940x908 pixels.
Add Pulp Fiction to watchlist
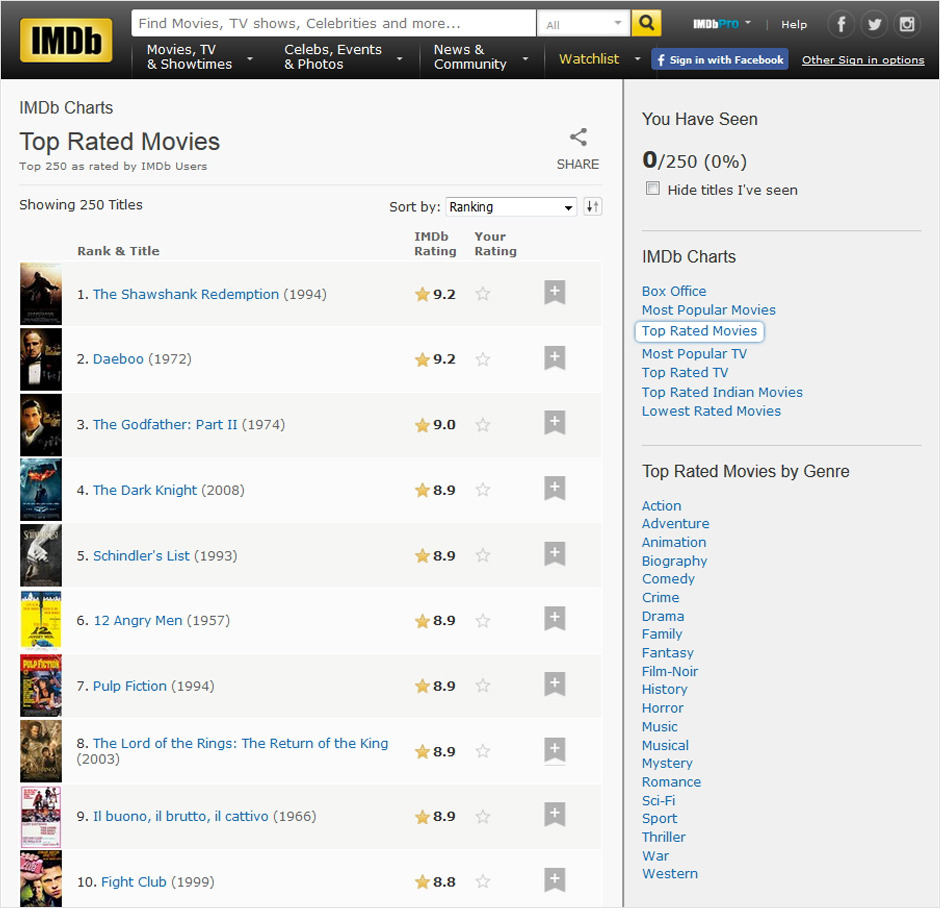(x=555, y=684)
